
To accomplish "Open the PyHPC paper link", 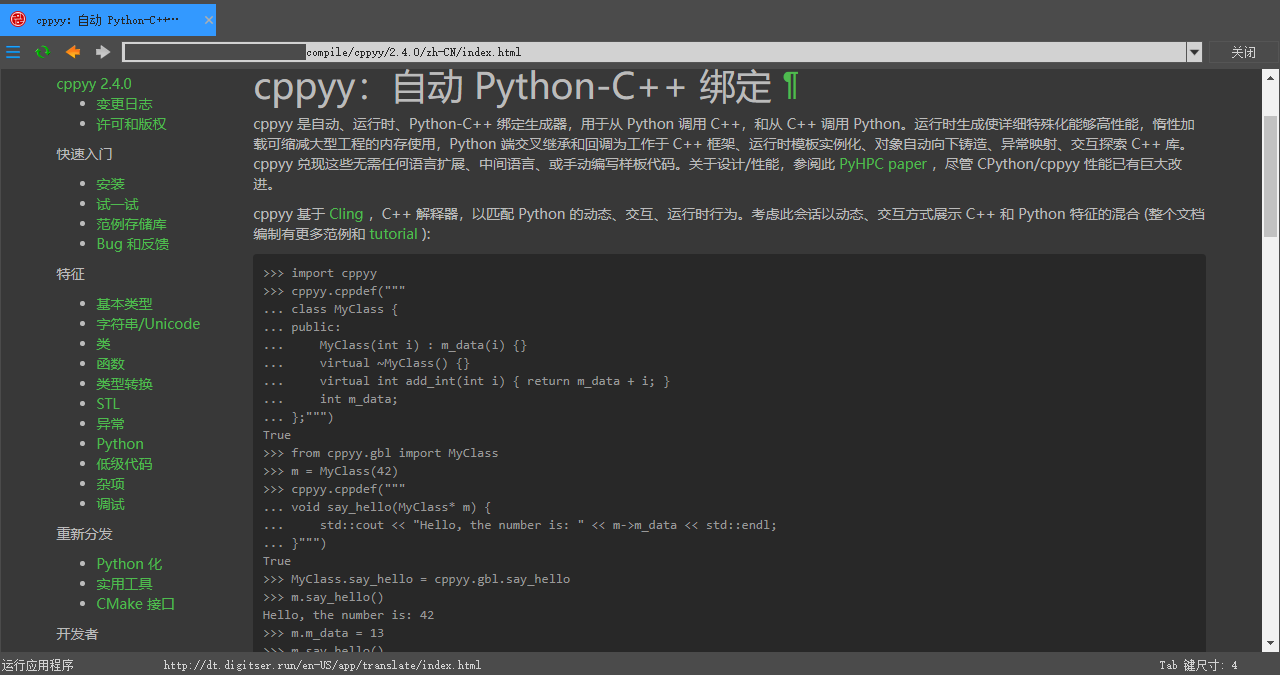I will (x=883, y=164).
